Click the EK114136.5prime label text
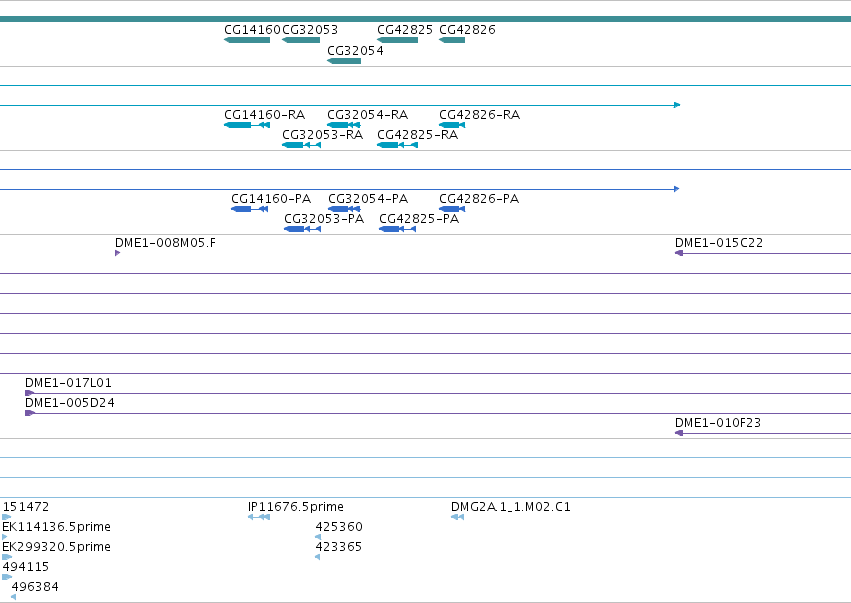851x603 pixels. 56,527
